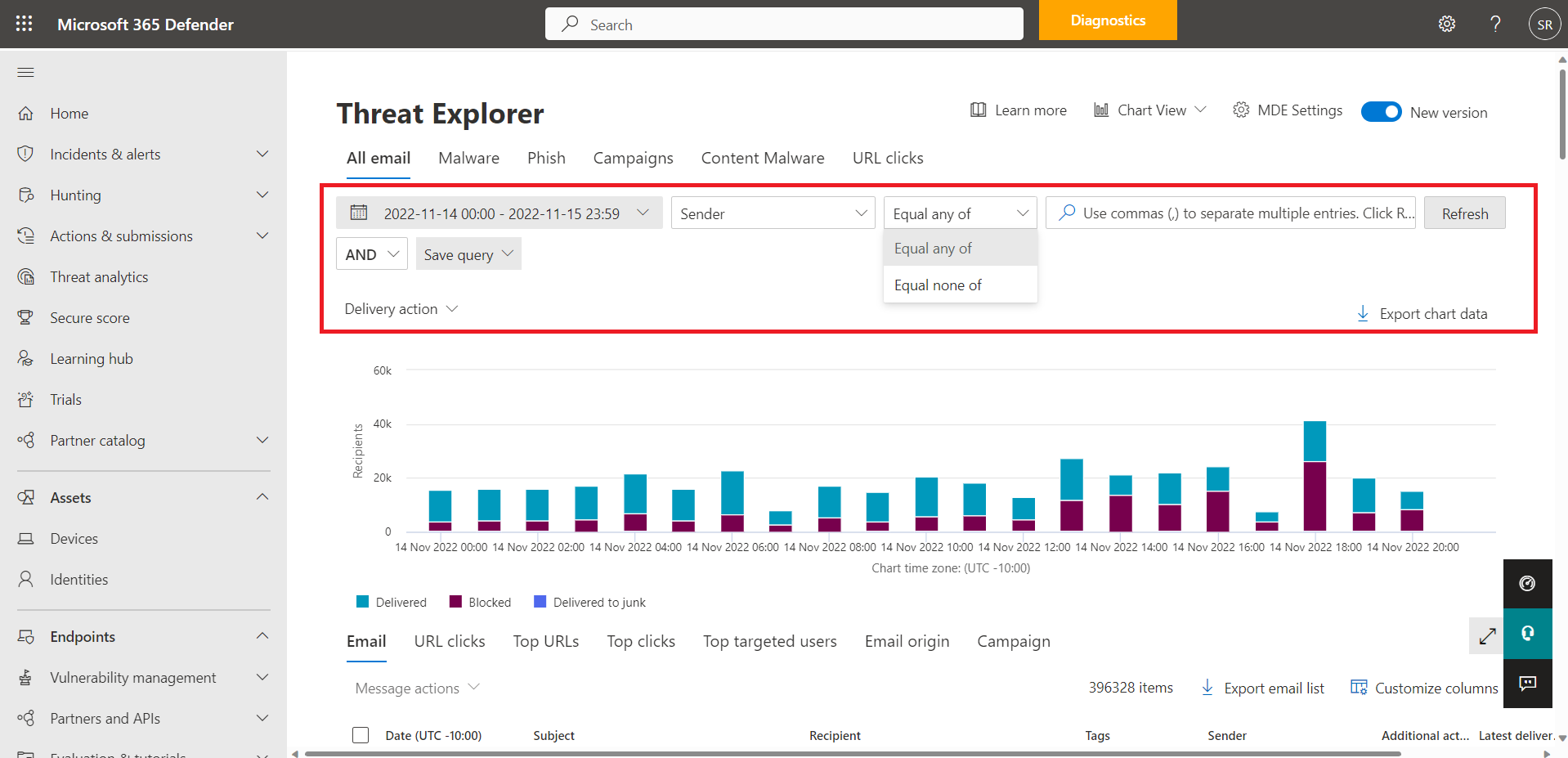Click the MDE Settings gear icon

point(1241,110)
